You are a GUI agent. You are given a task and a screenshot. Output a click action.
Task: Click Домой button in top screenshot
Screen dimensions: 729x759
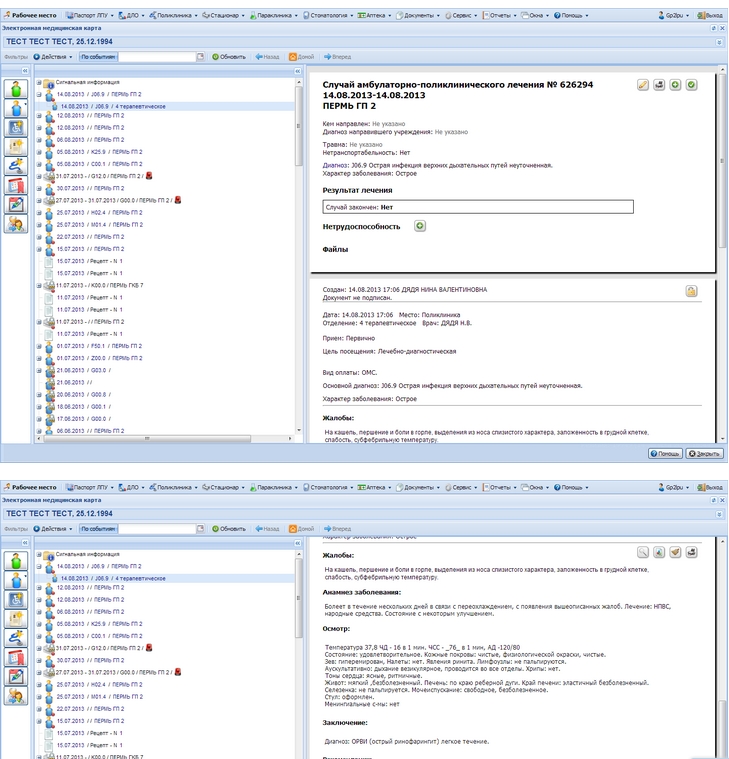click(302, 57)
